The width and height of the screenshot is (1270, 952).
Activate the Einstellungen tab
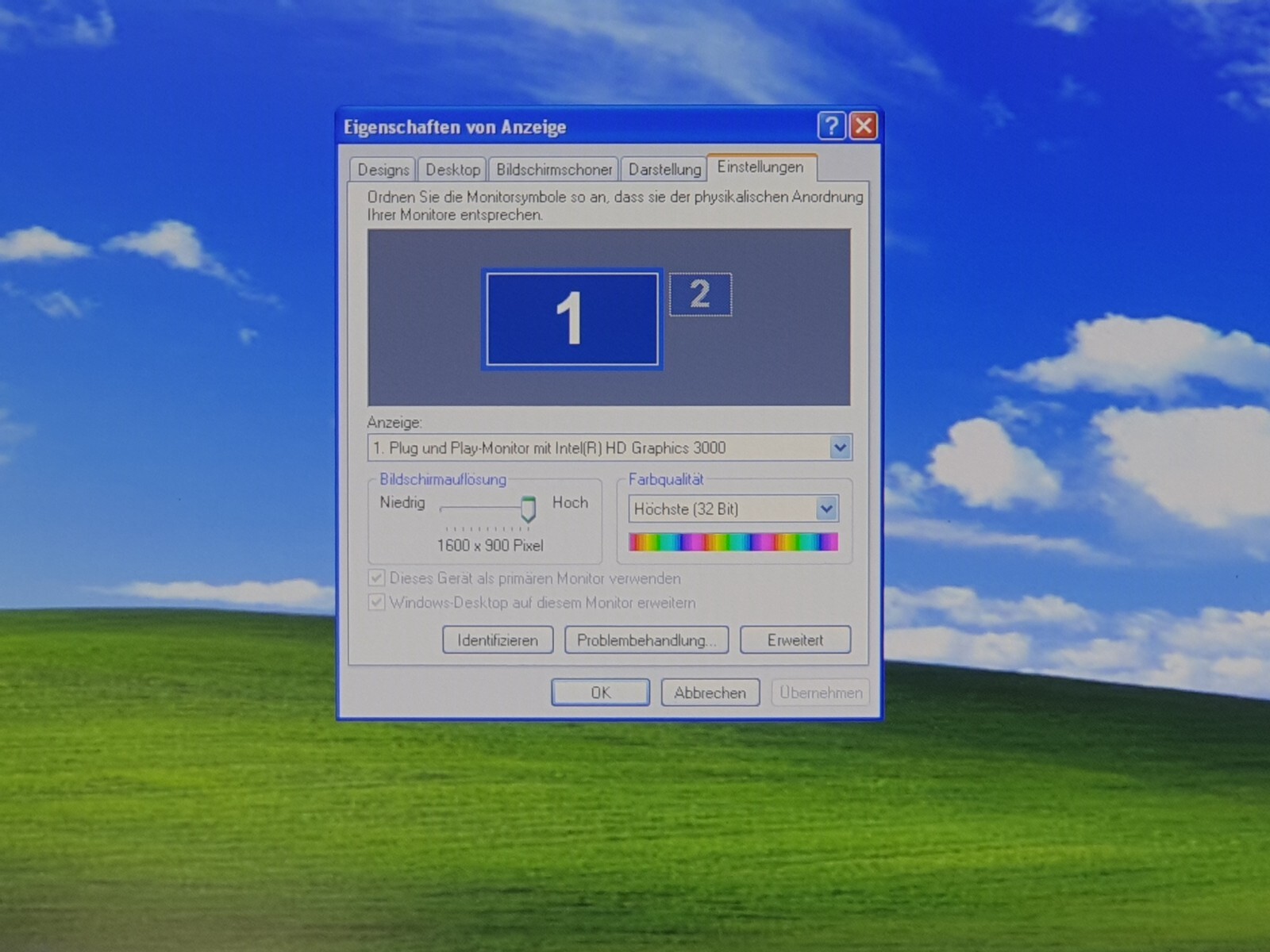click(760, 167)
